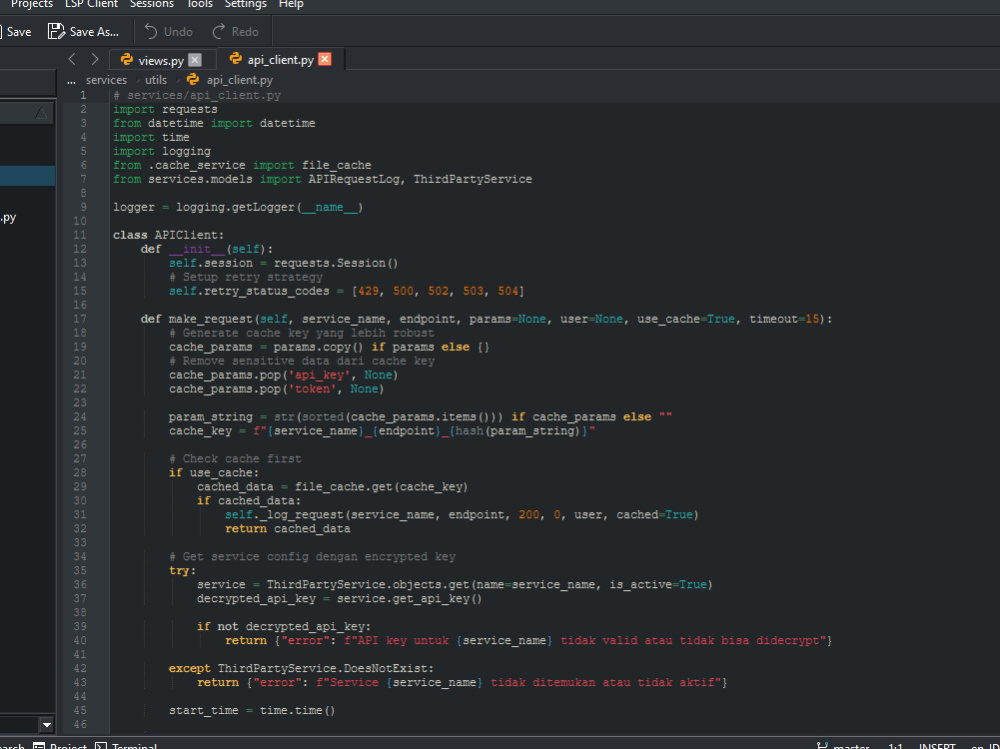The height and width of the screenshot is (749, 1000).
Task: Open the Projects menu
Action: pos(32,4)
